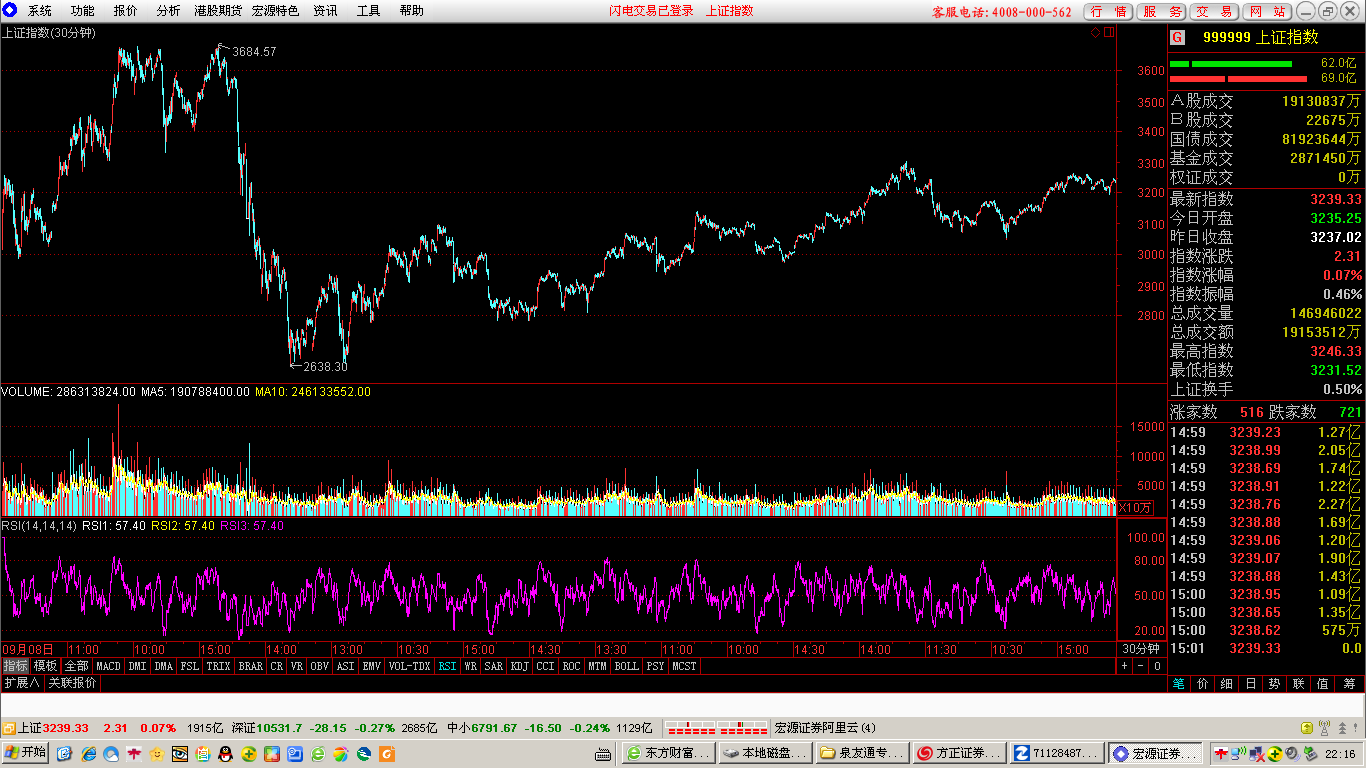Click the 行情 button
The image size is (1366, 768).
pos(1108,12)
